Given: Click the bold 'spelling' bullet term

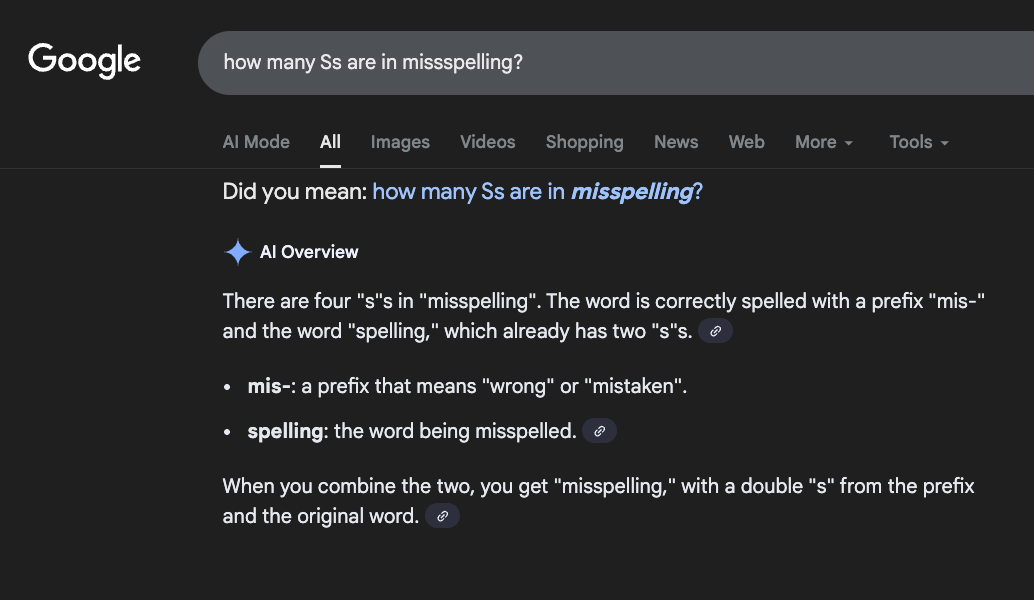Looking at the screenshot, I should [285, 431].
